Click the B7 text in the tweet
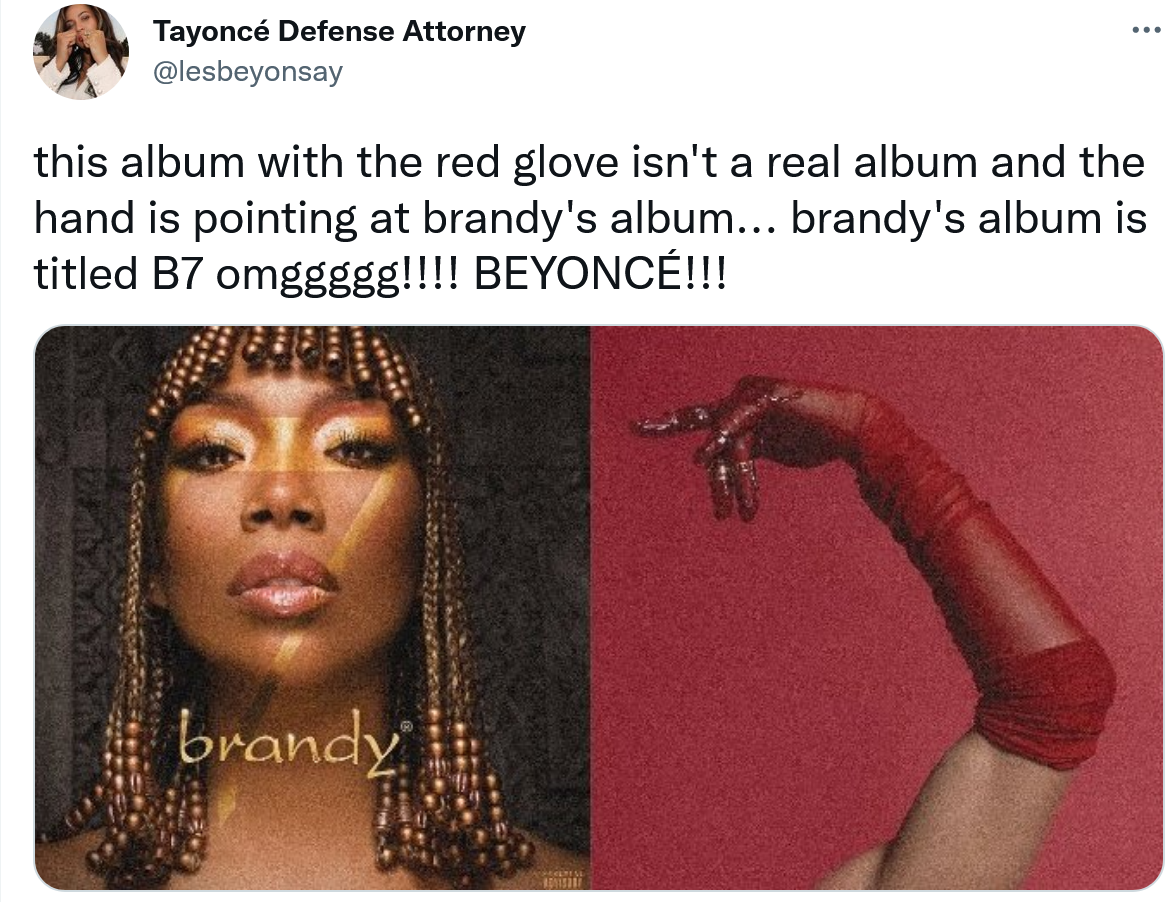This screenshot has width=1176, height=902. point(178,274)
